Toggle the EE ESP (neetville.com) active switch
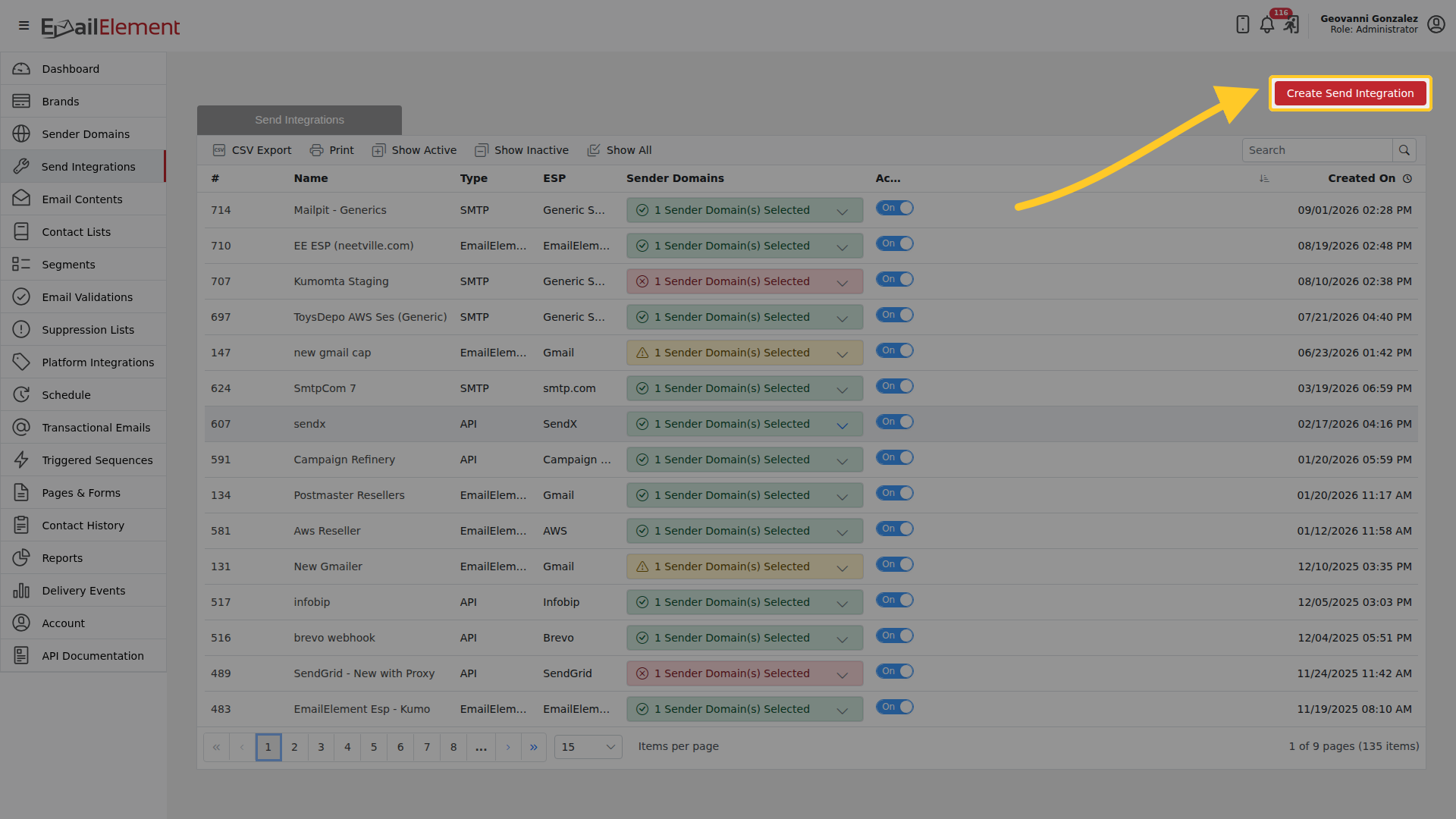The height and width of the screenshot is (819, 1456). (x=895, y=243)
